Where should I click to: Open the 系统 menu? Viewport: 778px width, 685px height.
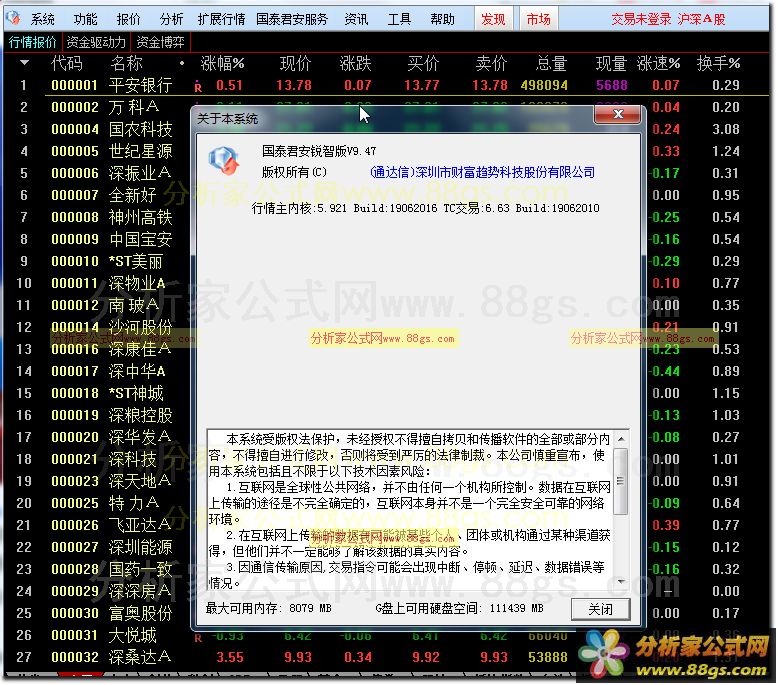(x=43, y=19)
